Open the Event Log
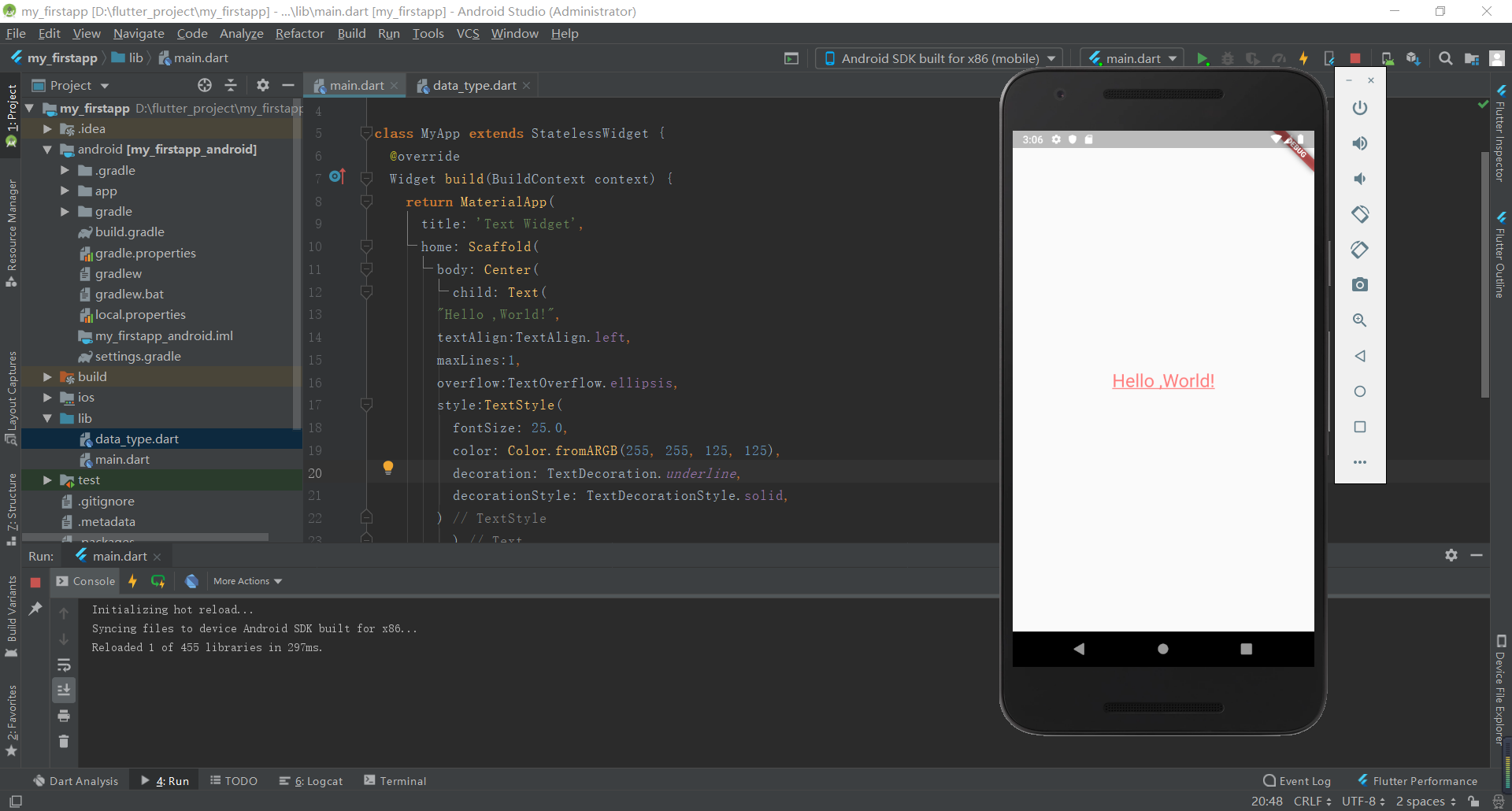Image resolution: width=1512 pixels, height=811 pixels. (x=1297, y=780)
